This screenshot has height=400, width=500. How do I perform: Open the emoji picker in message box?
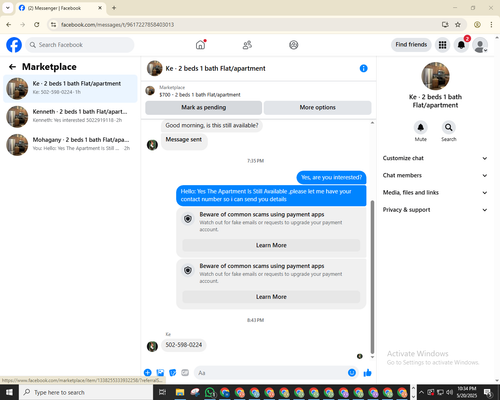[x=352, y=373]
